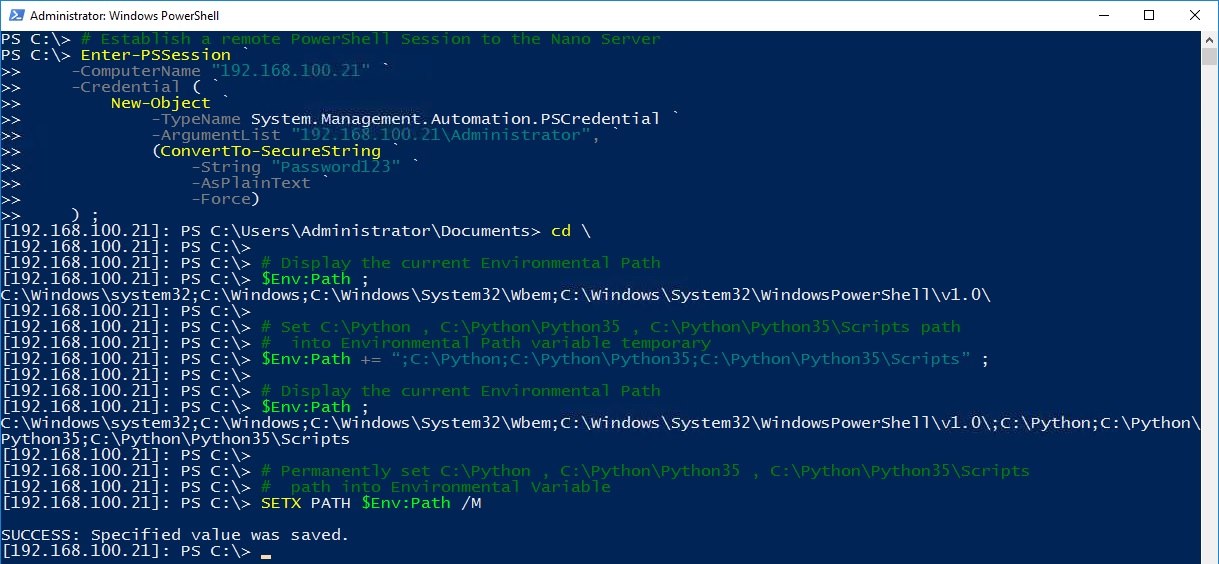Click the 'New-Object' cmdlet text
Viewport: 1219px width, 564px height.
(160, 103)
